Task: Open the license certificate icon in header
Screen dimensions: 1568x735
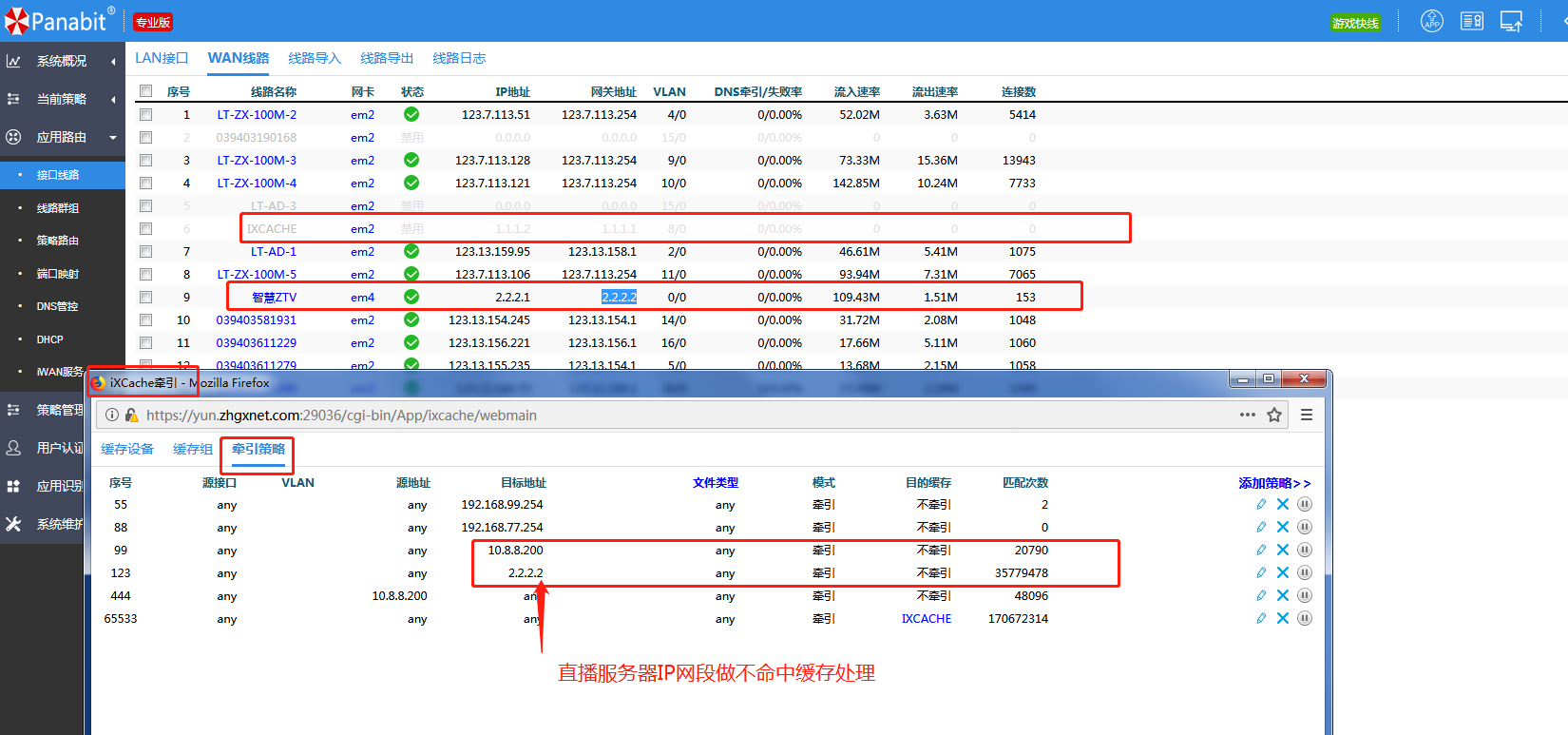Action: [x=1471, y=21]
